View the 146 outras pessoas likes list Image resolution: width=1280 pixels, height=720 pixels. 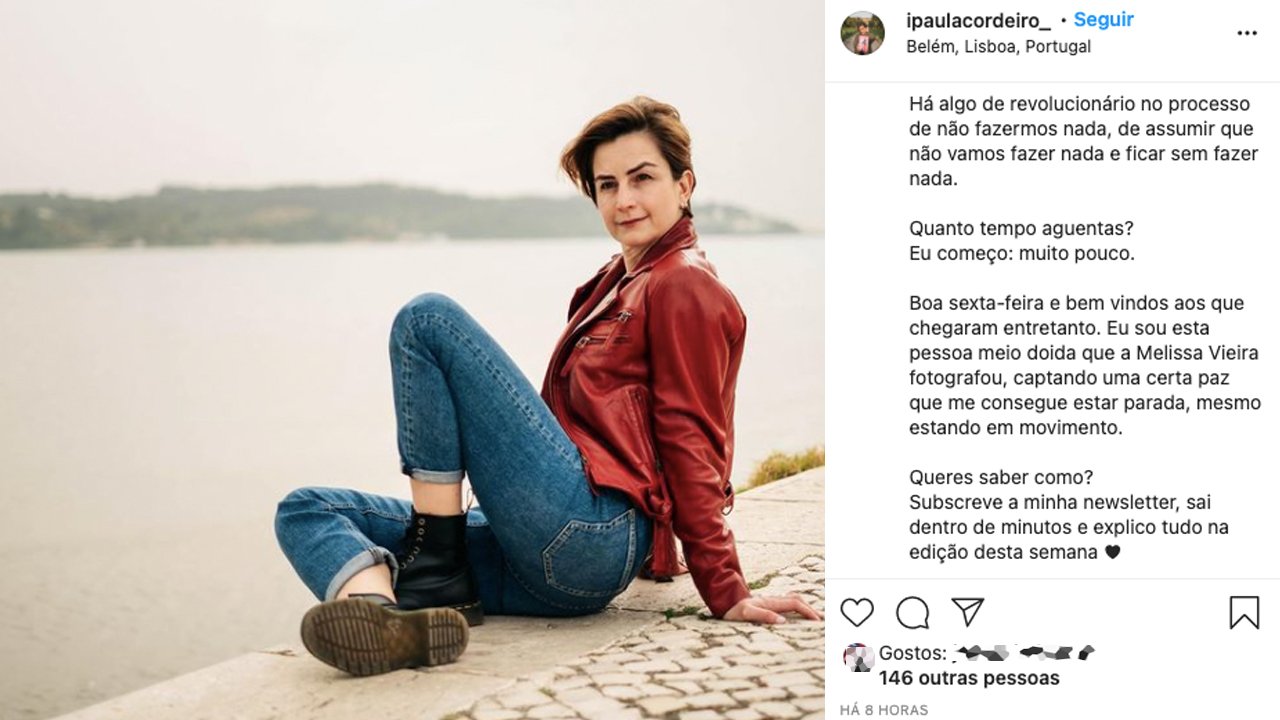(x=969, y=678)
